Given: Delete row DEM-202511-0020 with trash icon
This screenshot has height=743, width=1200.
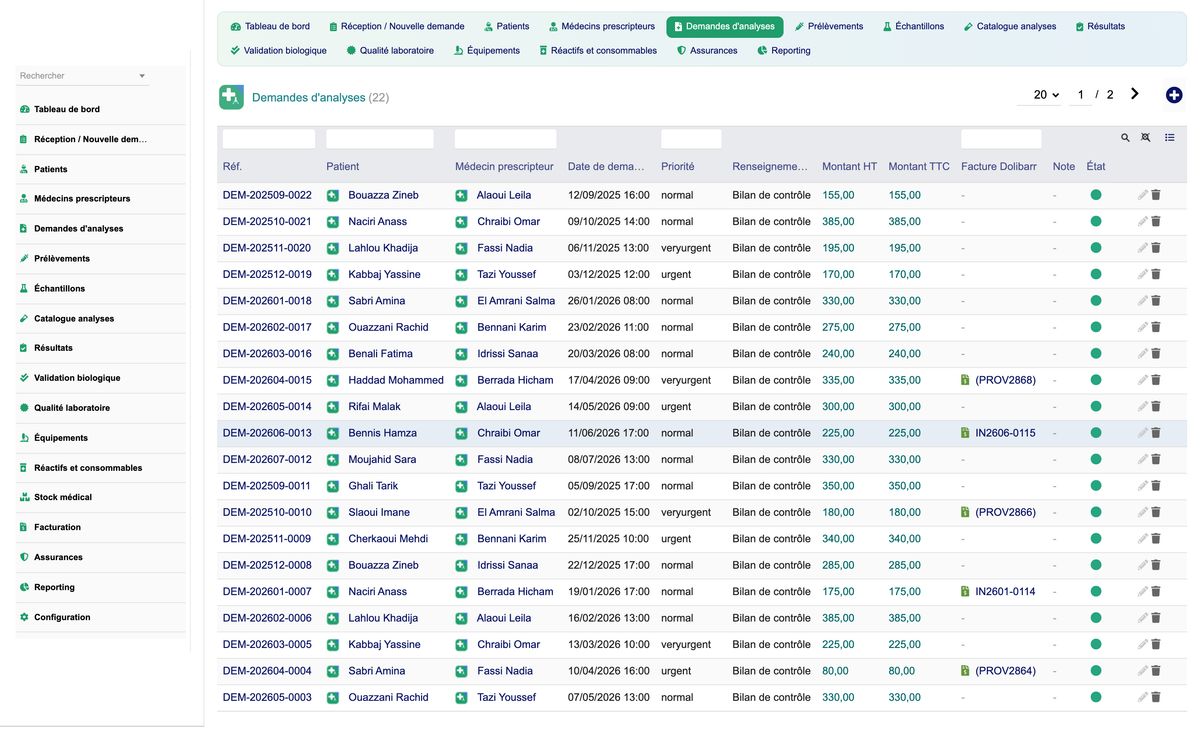Looking at the screenshot, I should tap(1156, 248).
